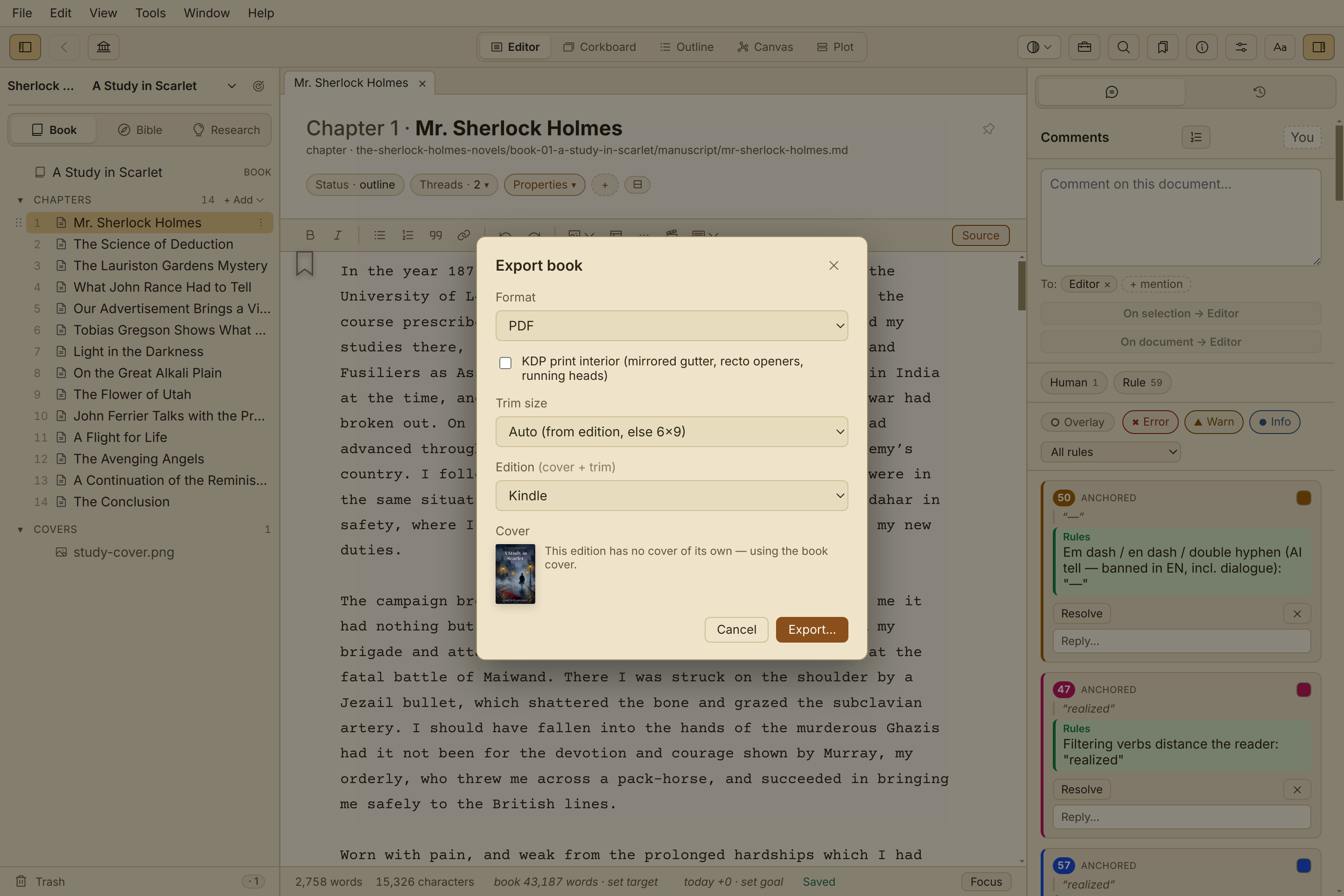Image resolution: width=1344 pixels, height=896 pixels.
Task: Click the brown color swatch on comment 50
Action: click(x=1303, y=498)
